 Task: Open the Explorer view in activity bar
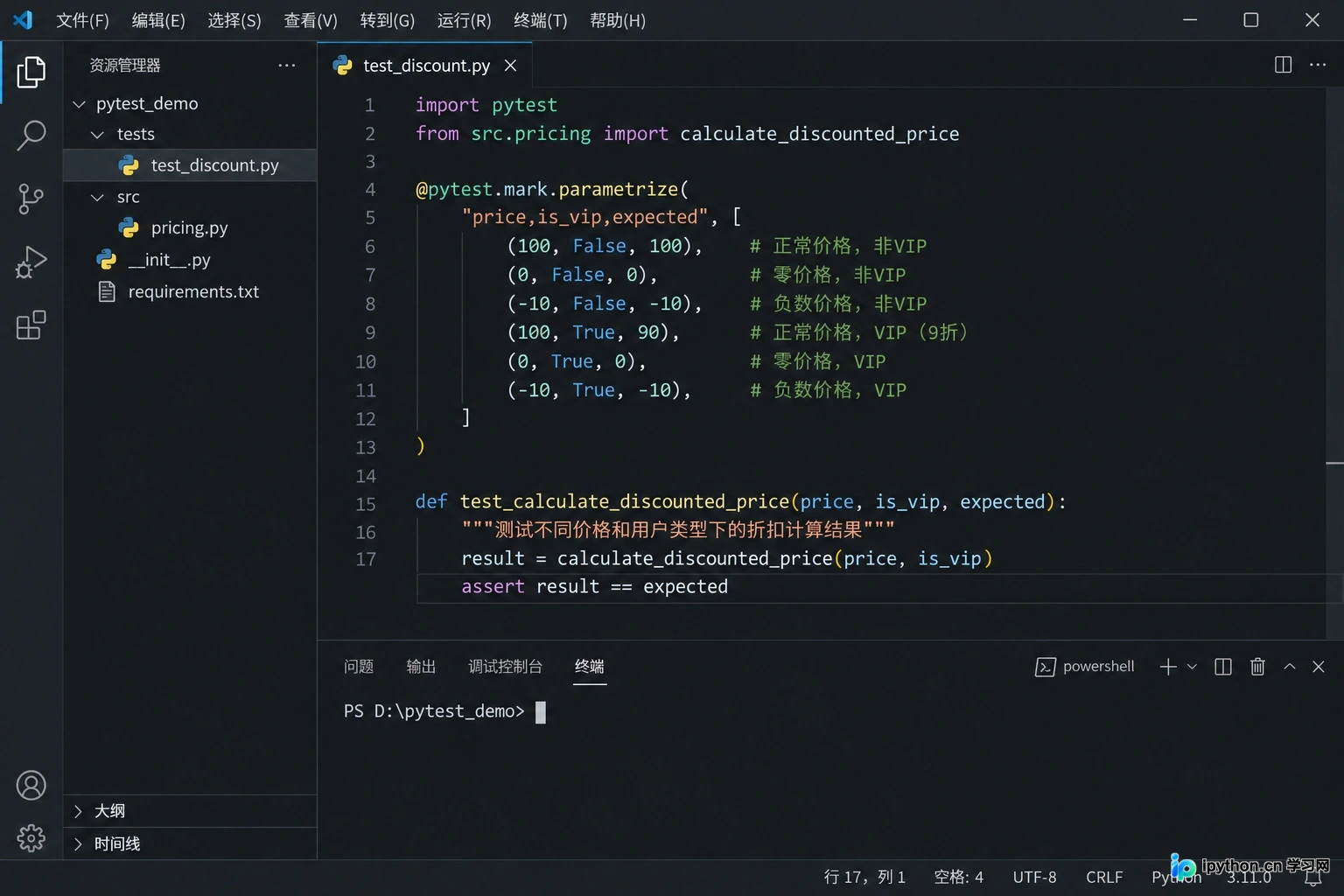coord(31,72)
